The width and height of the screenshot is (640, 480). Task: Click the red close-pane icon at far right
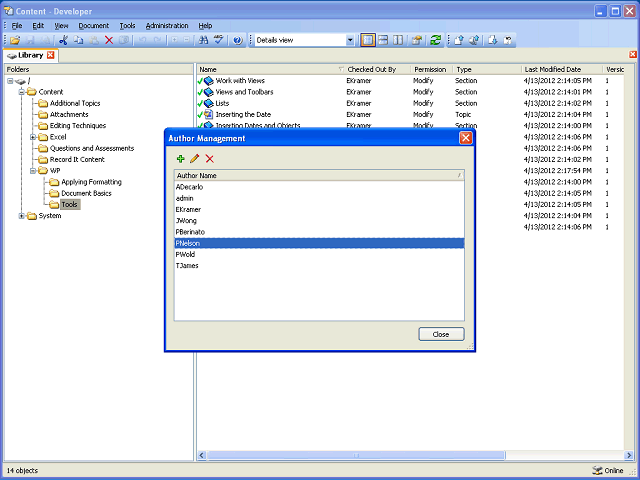pos(633,55)
